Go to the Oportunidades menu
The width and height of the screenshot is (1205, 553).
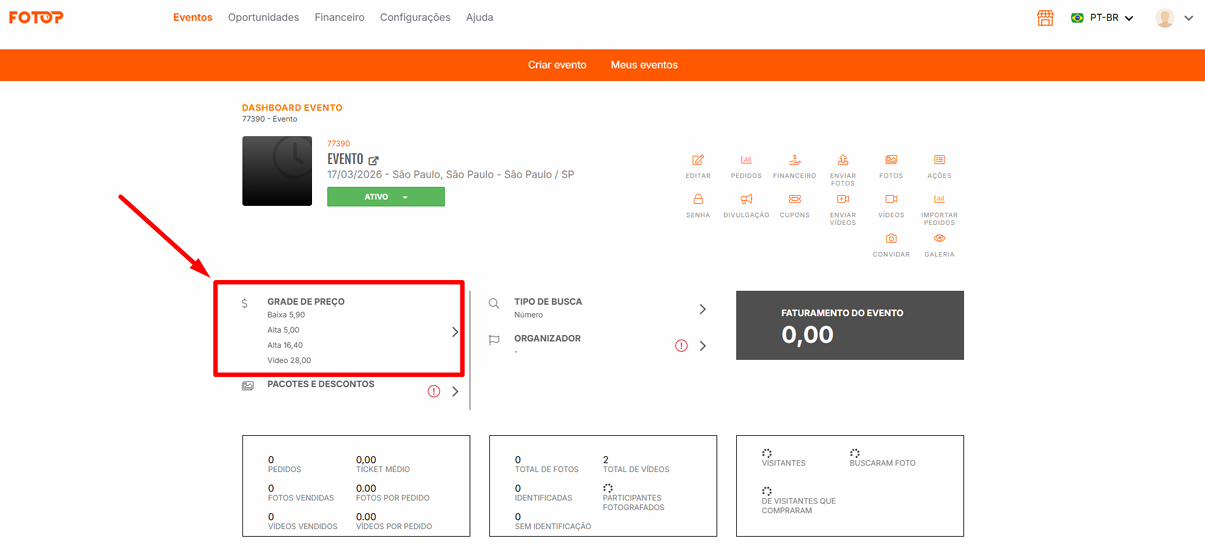coord(263,18)
